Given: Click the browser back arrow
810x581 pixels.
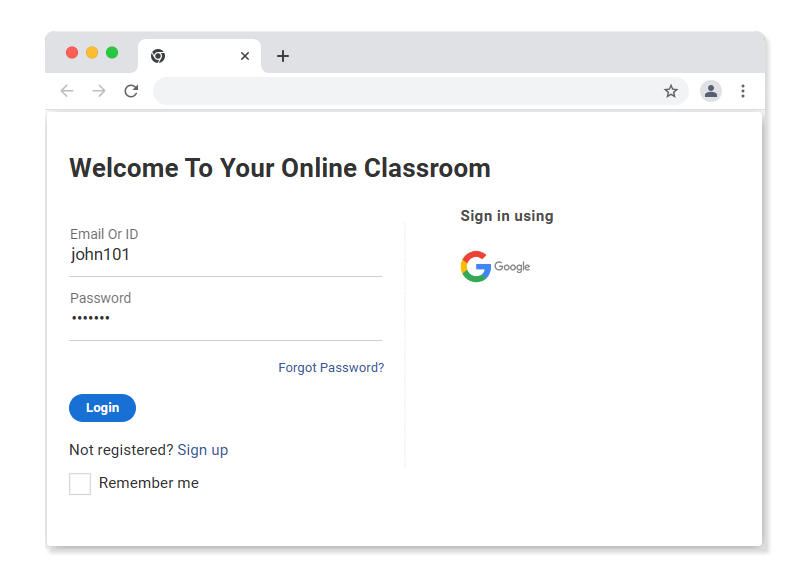Looking at the screenshot, I should [67, 91].
